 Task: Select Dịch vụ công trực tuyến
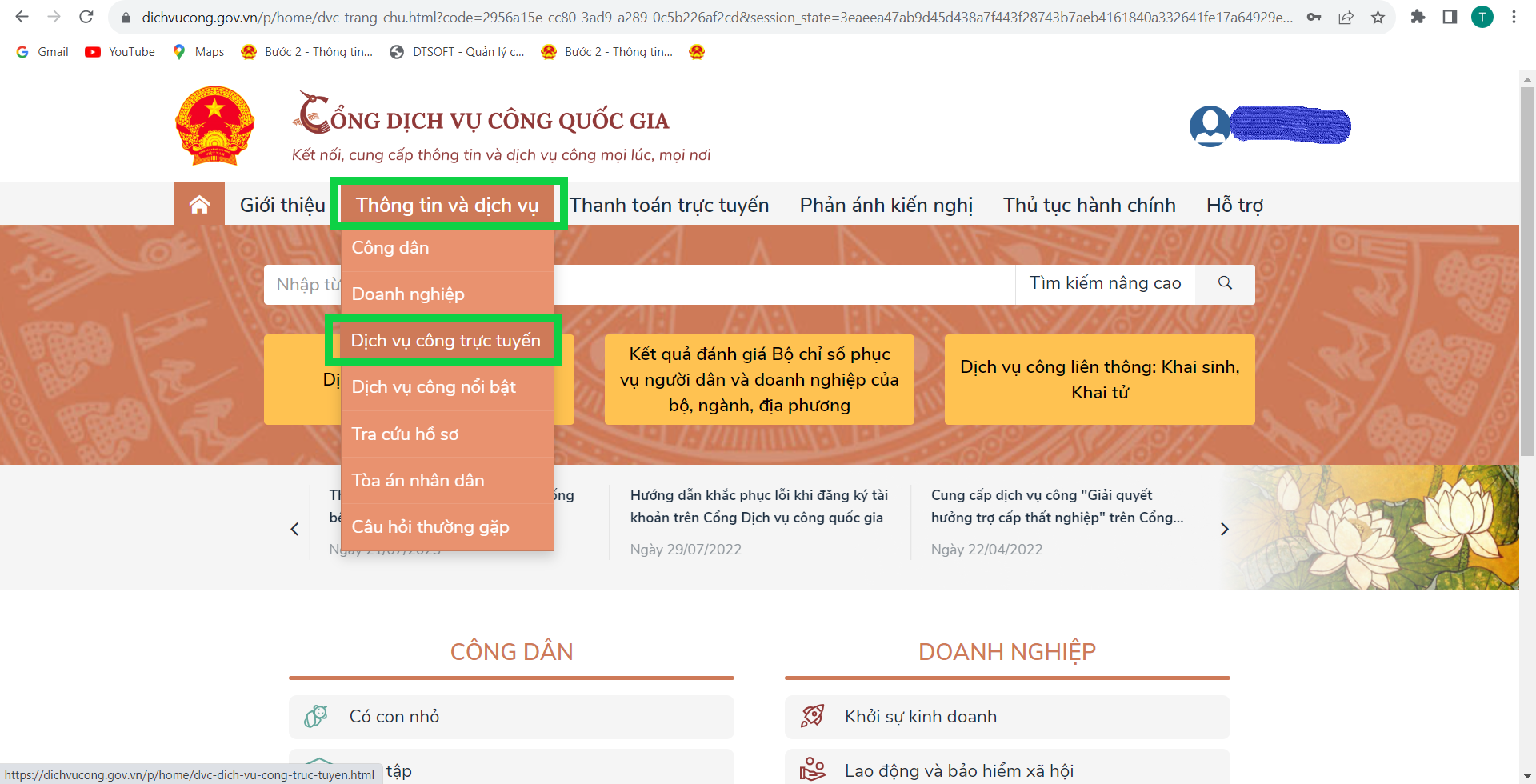point(446,341)
